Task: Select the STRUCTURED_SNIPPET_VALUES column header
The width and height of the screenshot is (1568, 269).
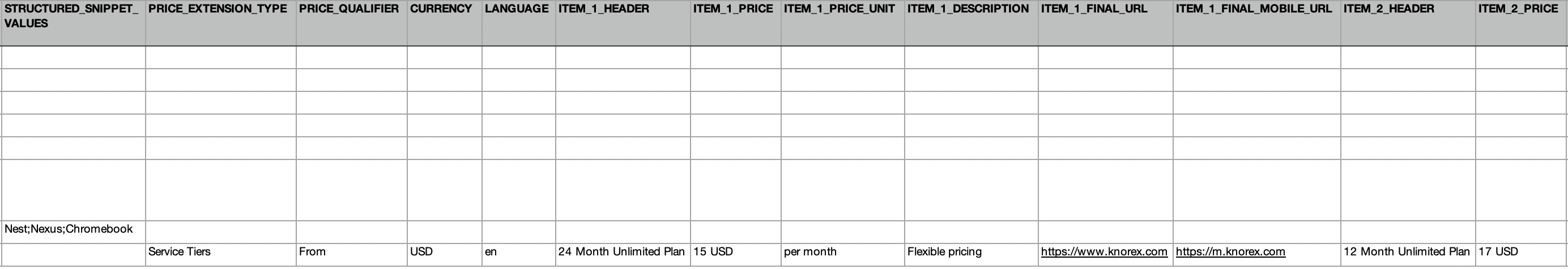Action: (72, 16)
